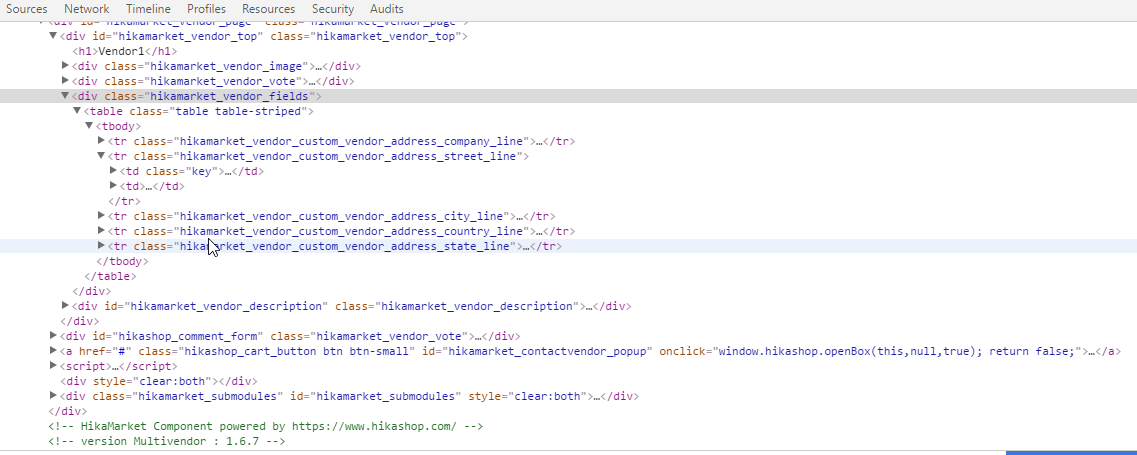Expand the hikashop_comment_form div
Screen dimensions: 1137x455
coord(54,335)
